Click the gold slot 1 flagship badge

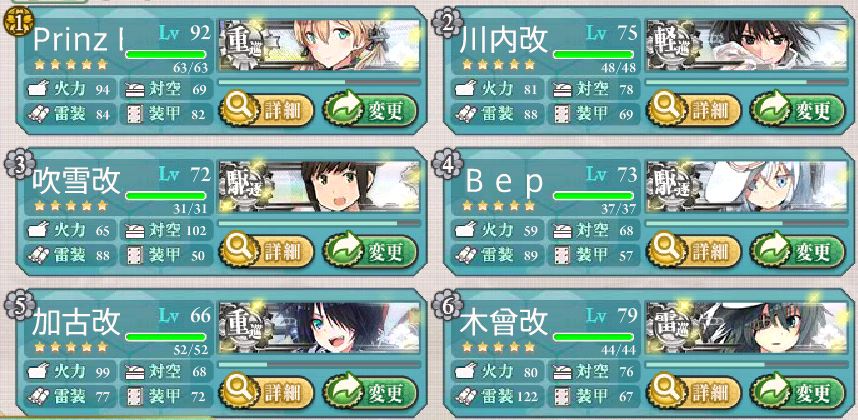(x=16, y=23)
